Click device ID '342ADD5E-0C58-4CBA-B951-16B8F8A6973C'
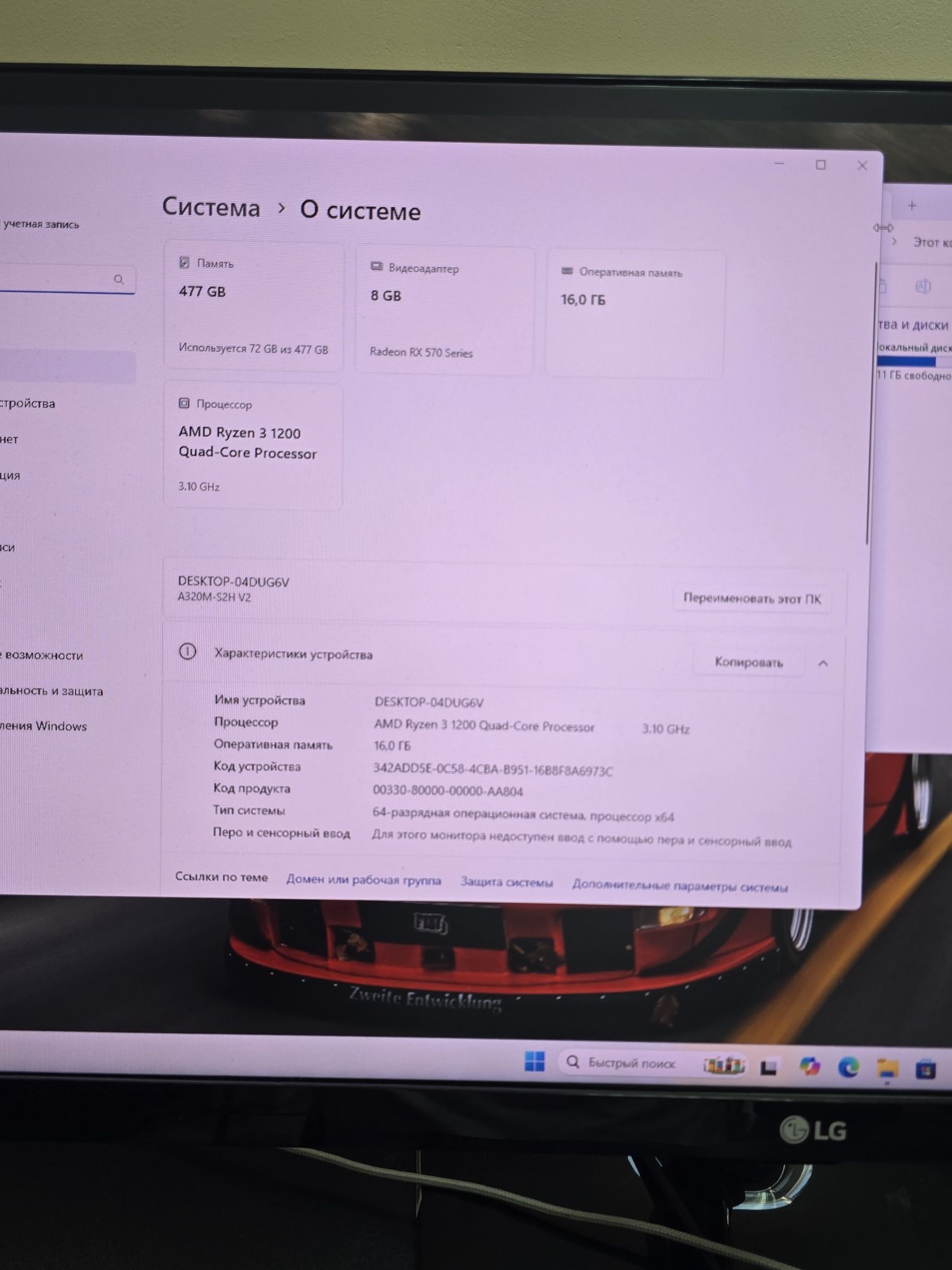Image resolution: width=952 pixels, height=1270 pixels. click(493, 770)
